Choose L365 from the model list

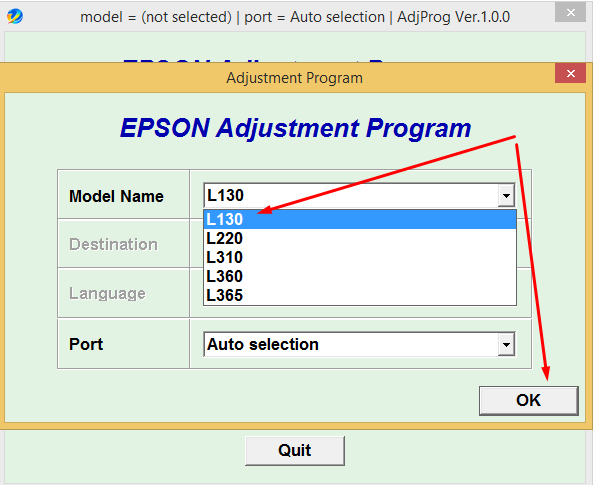[x=360, y=295]
